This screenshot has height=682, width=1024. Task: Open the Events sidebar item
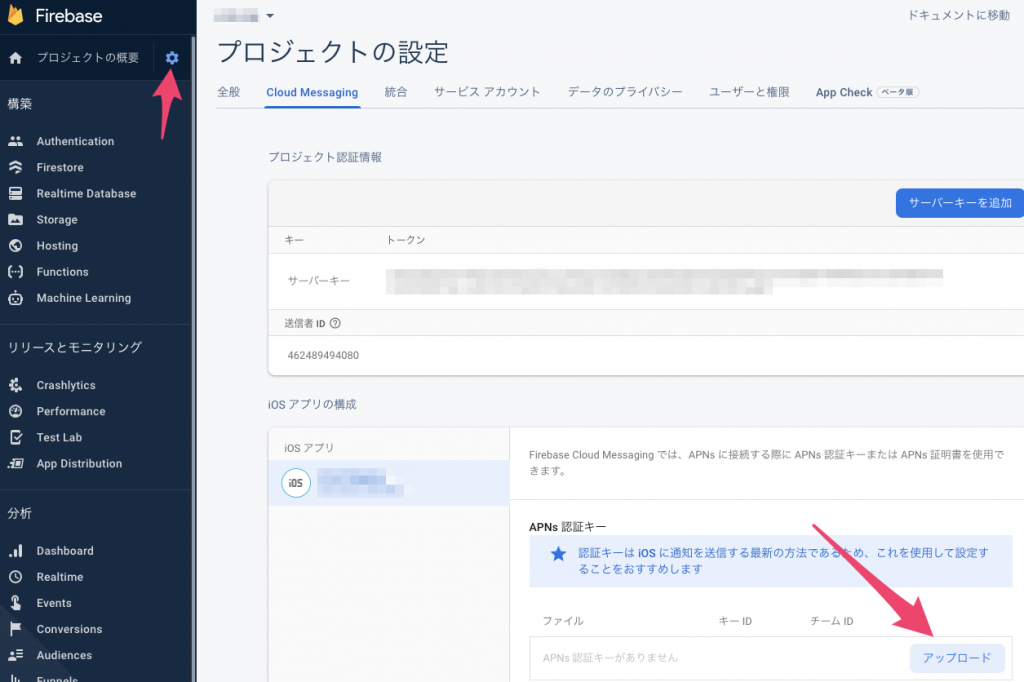[x=54, y=603]
